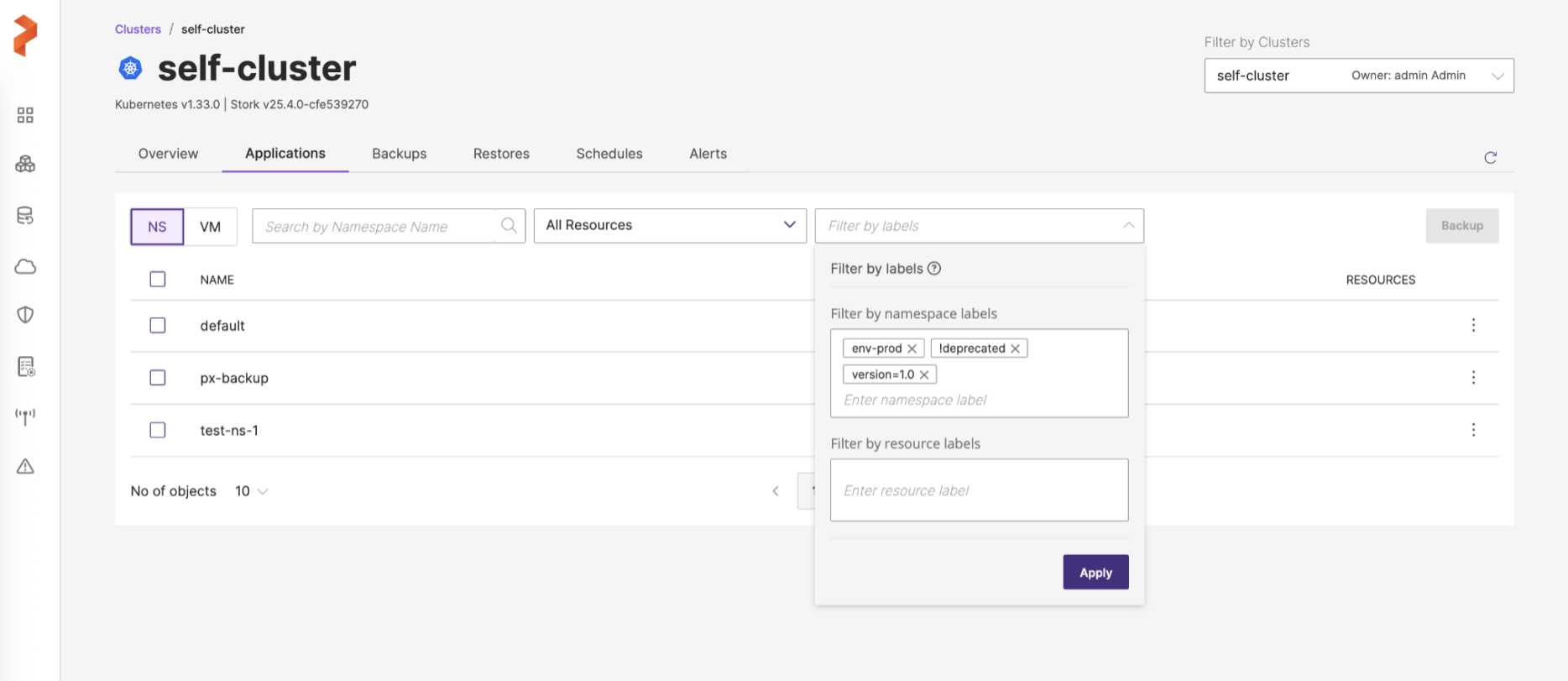Go to the Schedules tab
This screenshot has height=681, width=1568.
pos(609,154)
